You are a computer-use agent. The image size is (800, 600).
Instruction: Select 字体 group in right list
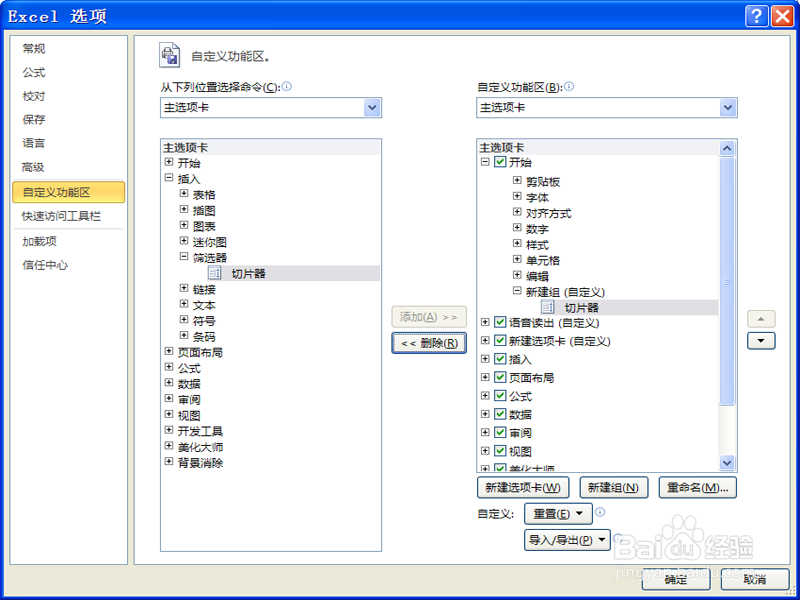click(537, 197)
